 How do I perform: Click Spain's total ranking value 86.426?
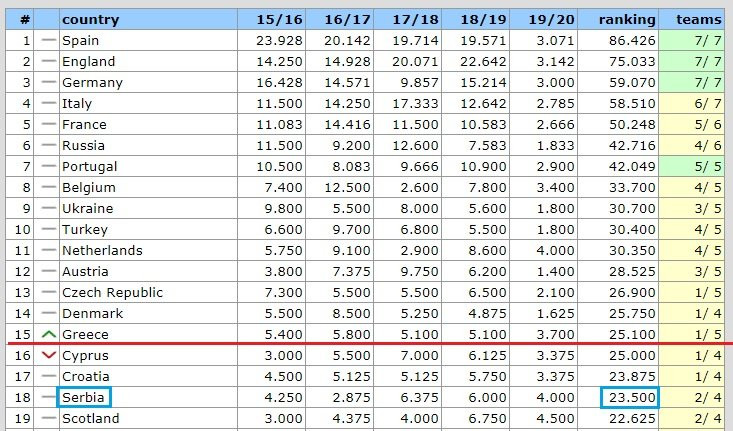(631, 41)
